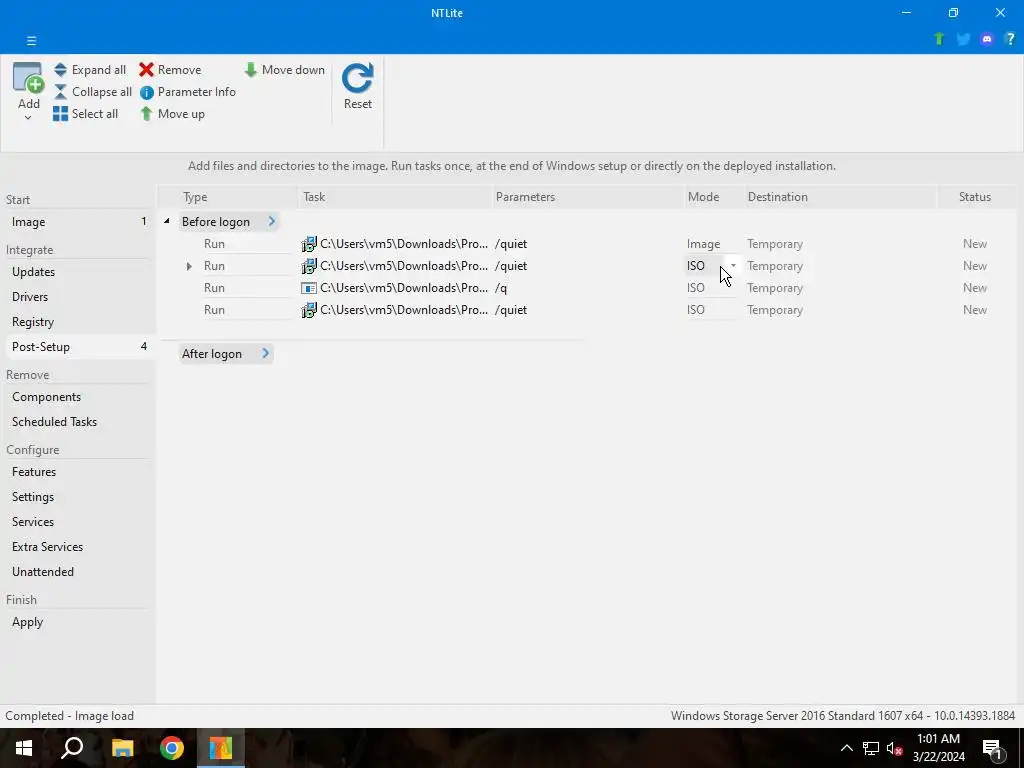Click the Mode column header
This screenshot has width=1024, height=768.
point(703,197)
